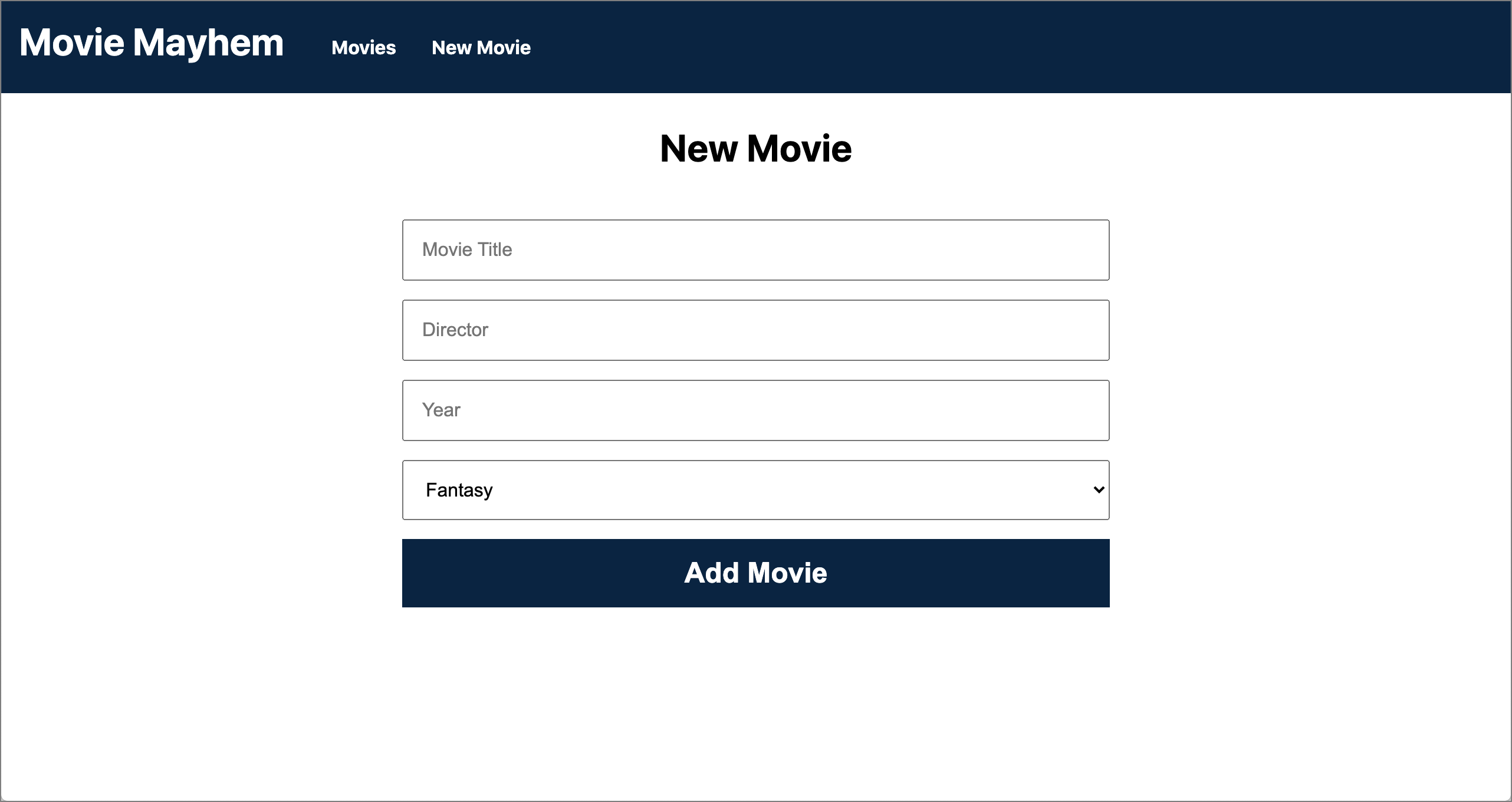Click into the Movie Title field
Viewport: 1512px width, 802px height.
pyautogui.click(x=755, y=250)
